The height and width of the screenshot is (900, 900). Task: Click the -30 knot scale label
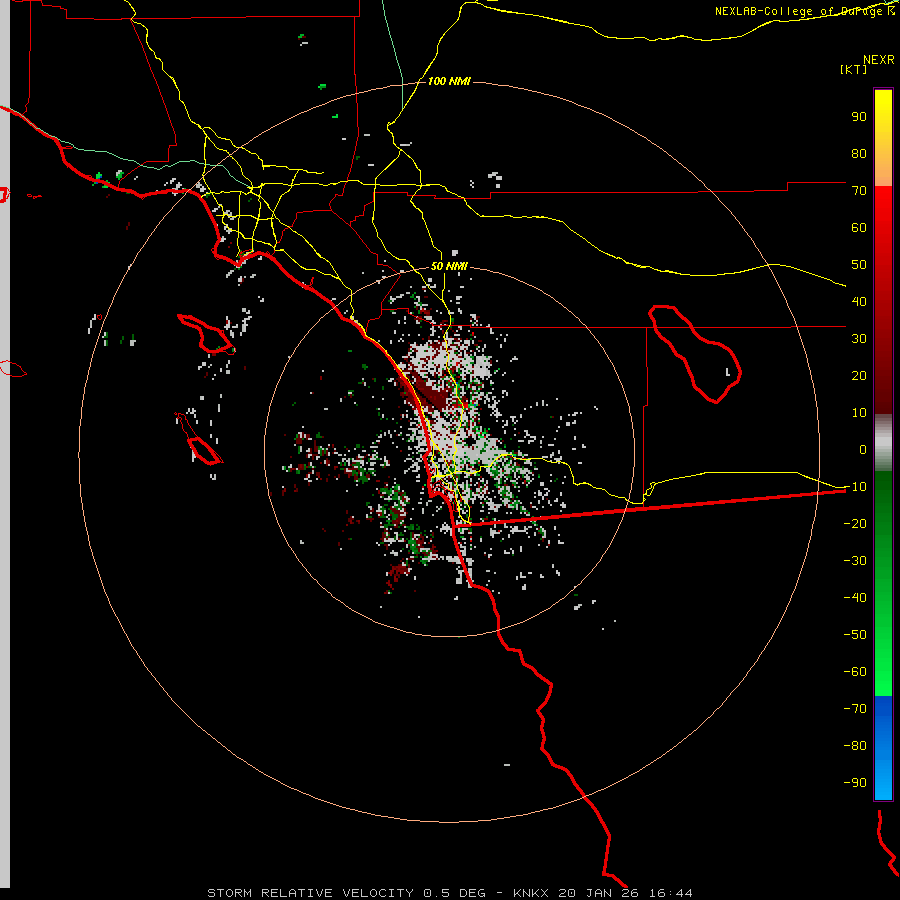[855, 561]
